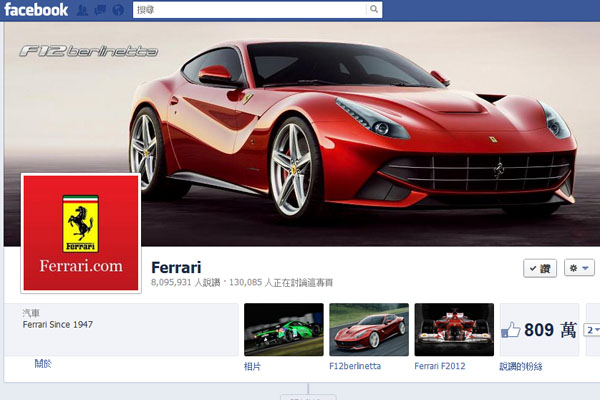Open the 相片 photos tab

(254, 367)
